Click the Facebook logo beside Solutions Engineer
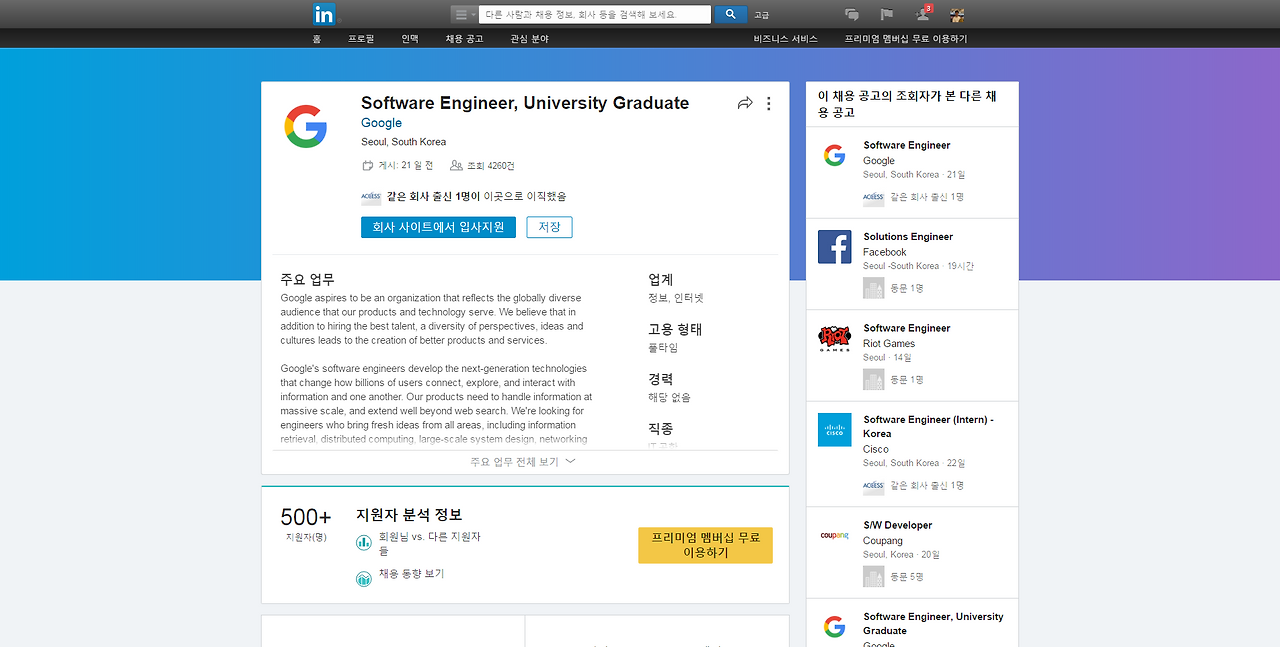 [x=834, y=246]
